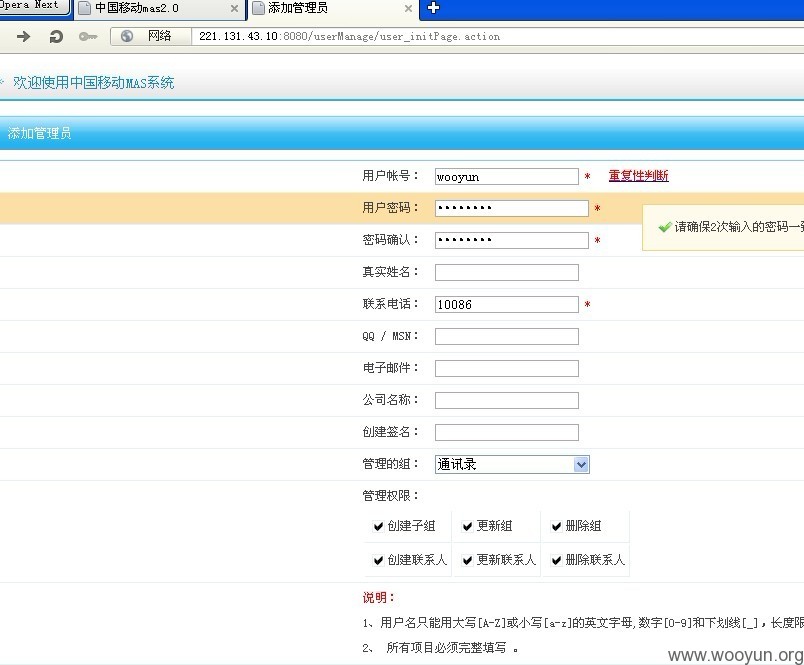Image resolution: width=804 pixels, height=665 pixels.
Task: Close the 中国移动mas2.0 tab
Action: point(234,8)
